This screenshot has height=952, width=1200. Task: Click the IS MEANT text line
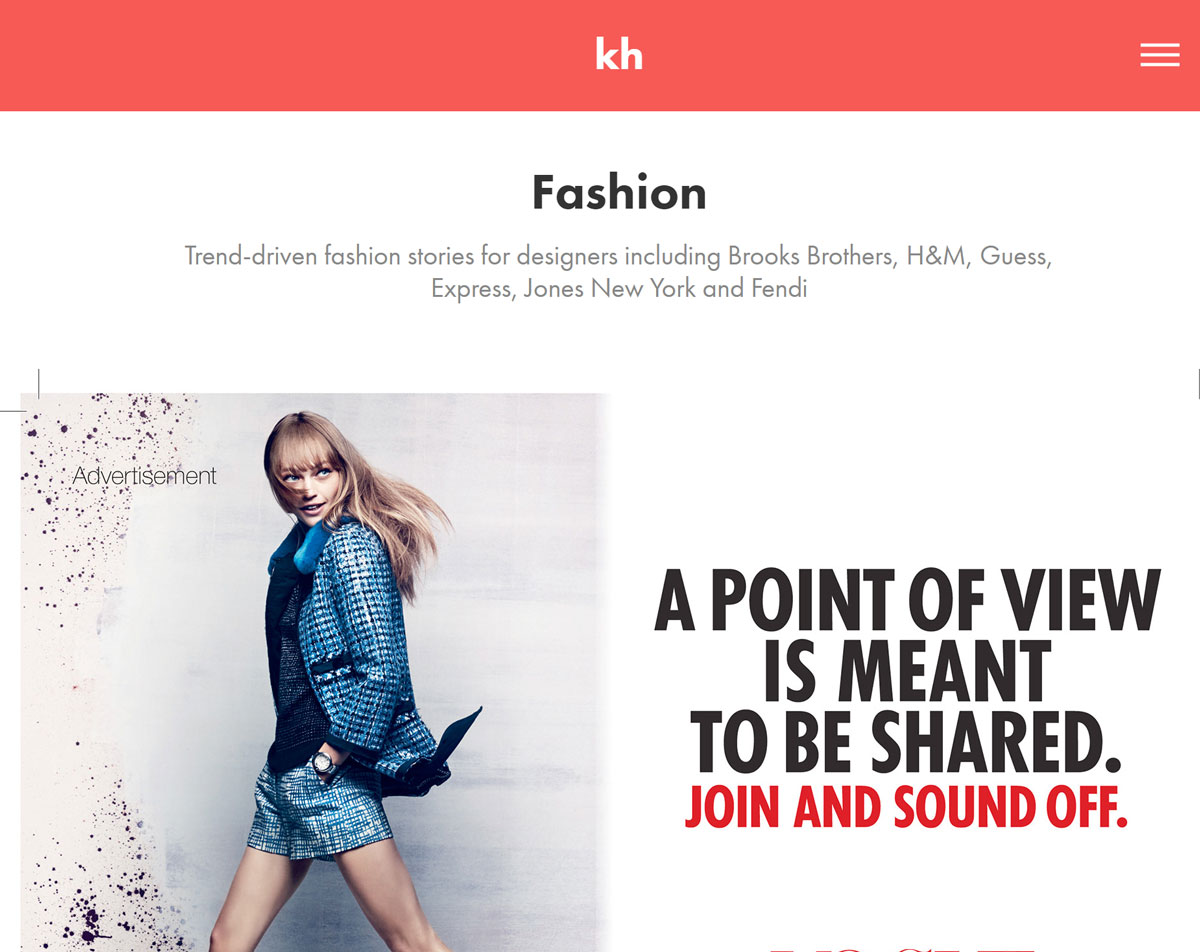(907, 671)
